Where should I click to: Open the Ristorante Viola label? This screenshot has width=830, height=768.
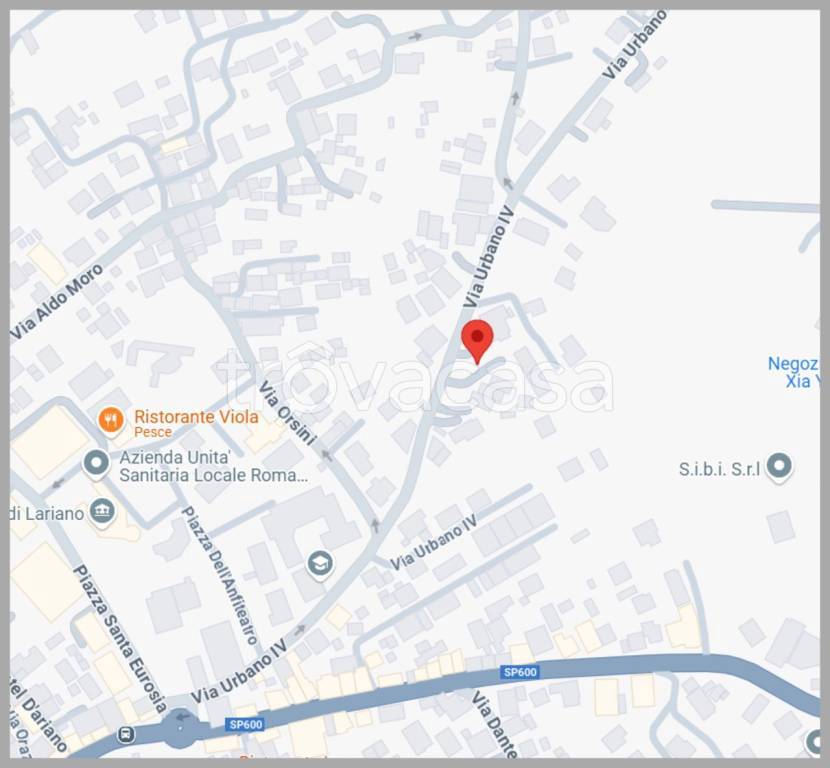tap(196, 423)
